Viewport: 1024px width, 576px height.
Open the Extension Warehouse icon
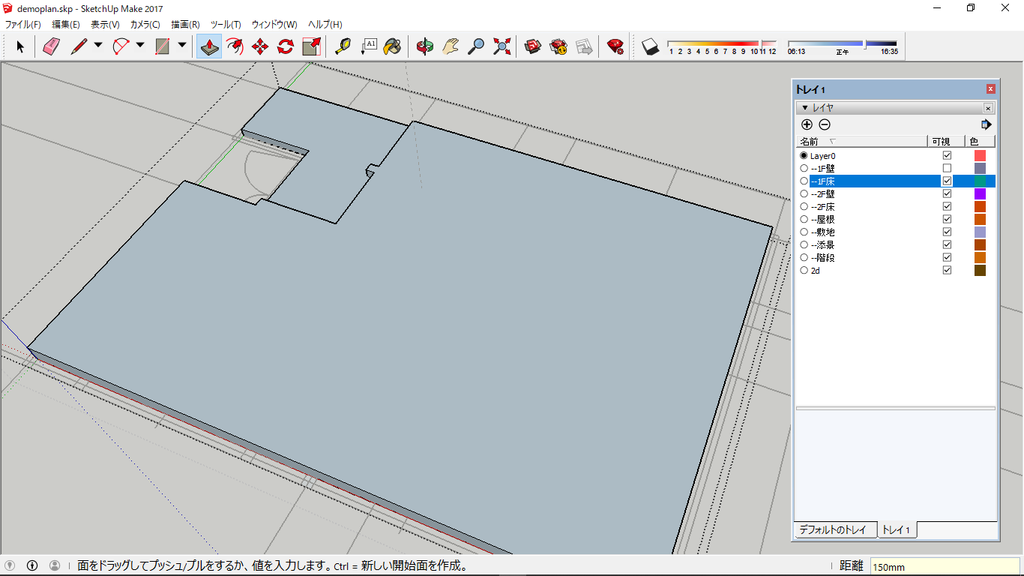558,46
